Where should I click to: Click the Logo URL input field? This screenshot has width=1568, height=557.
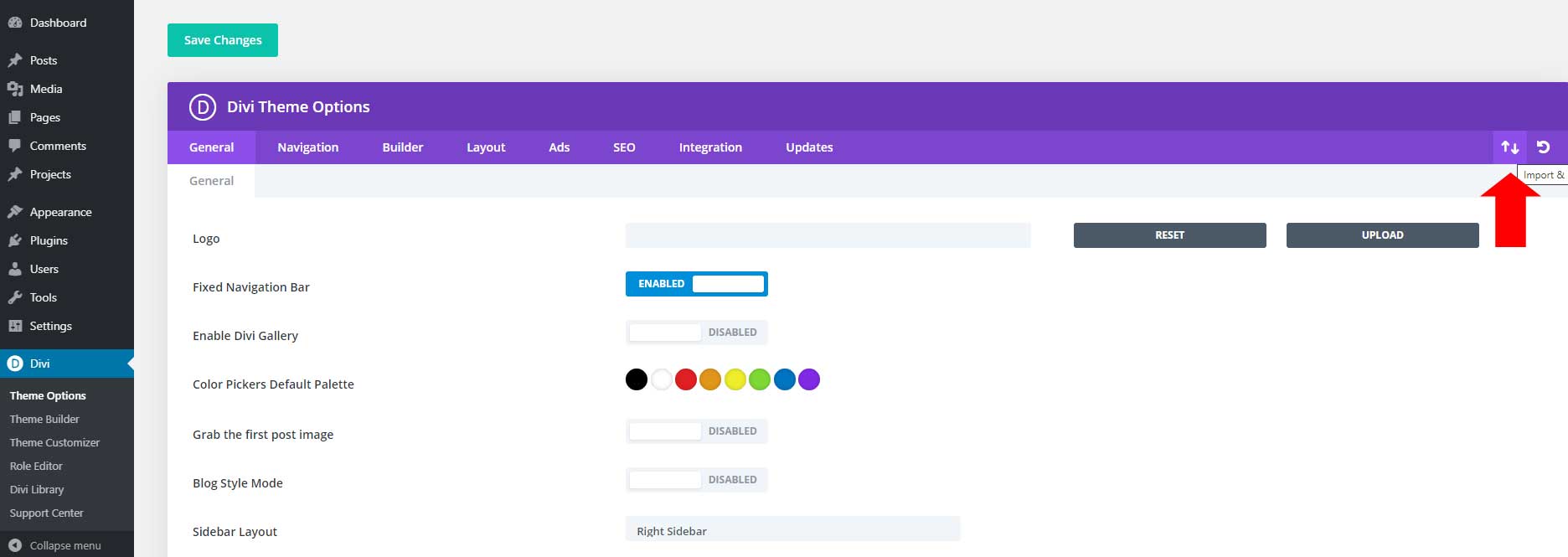pos(828,235)
